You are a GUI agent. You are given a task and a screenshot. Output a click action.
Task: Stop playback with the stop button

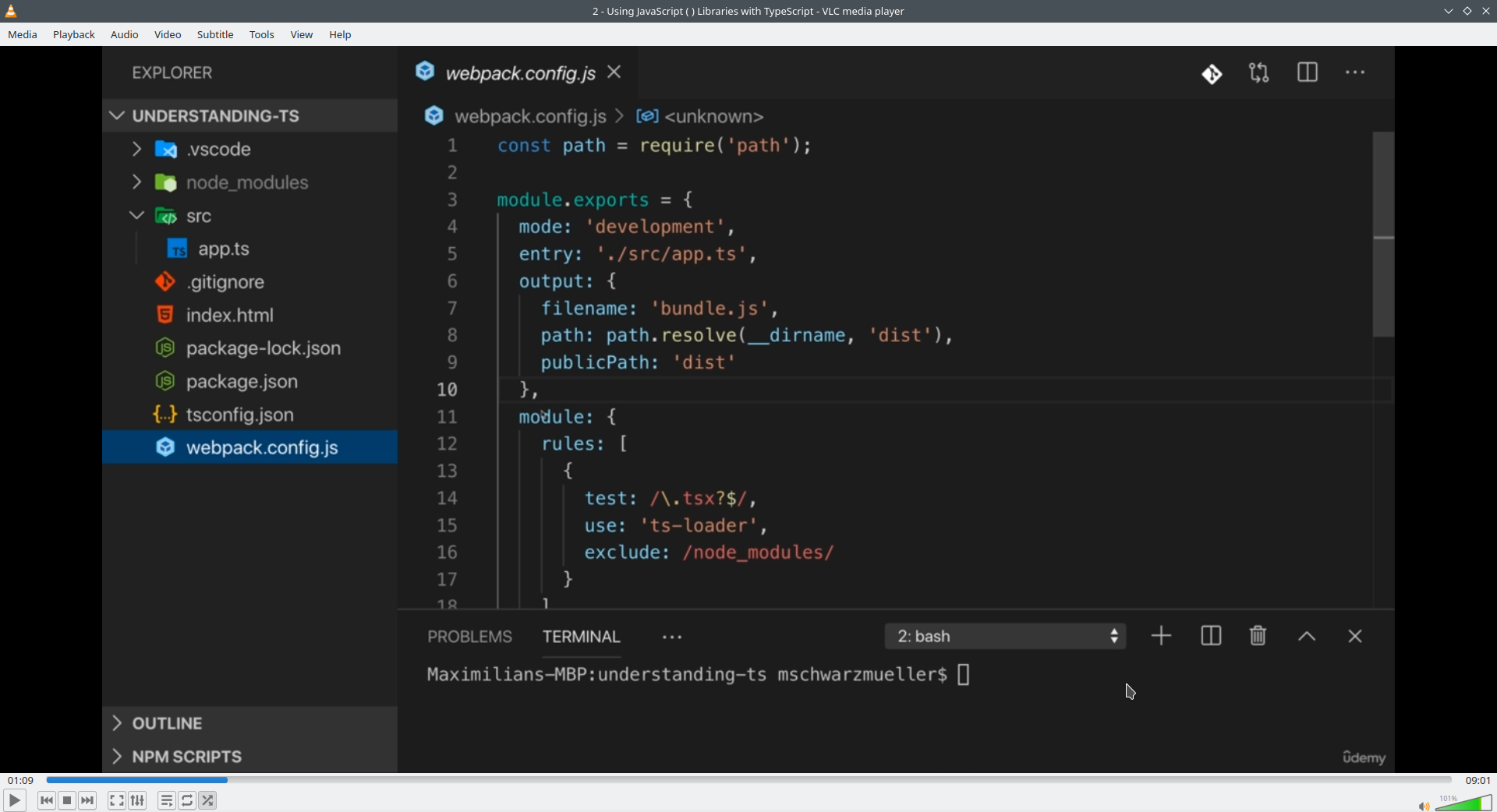[x=67, y=800]
